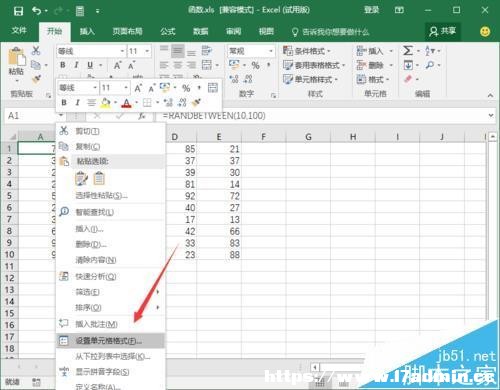
Task: Click the mini toolbar Center align icon
Action: (91, 103)
